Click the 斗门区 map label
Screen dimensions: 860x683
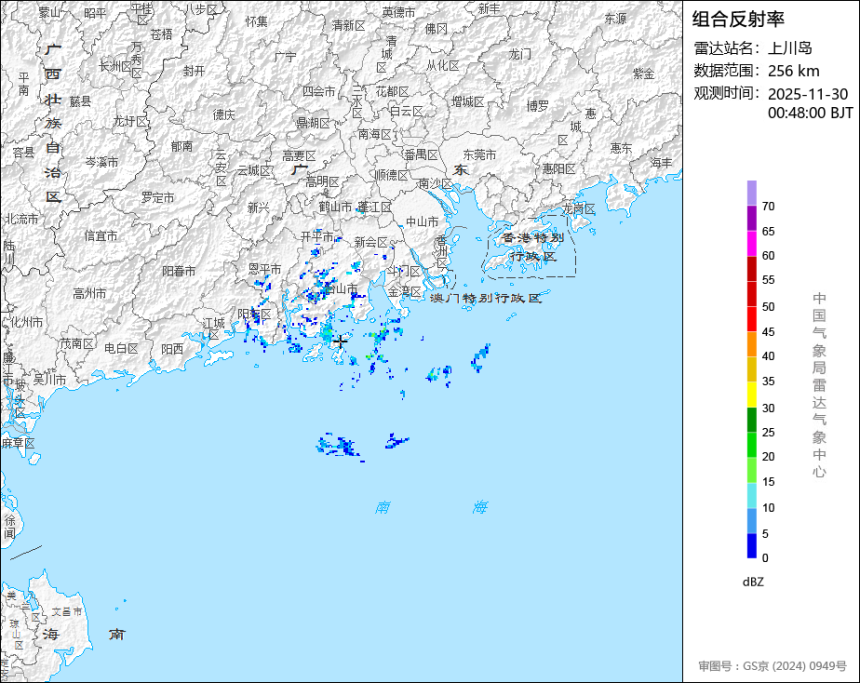[404, 271]
